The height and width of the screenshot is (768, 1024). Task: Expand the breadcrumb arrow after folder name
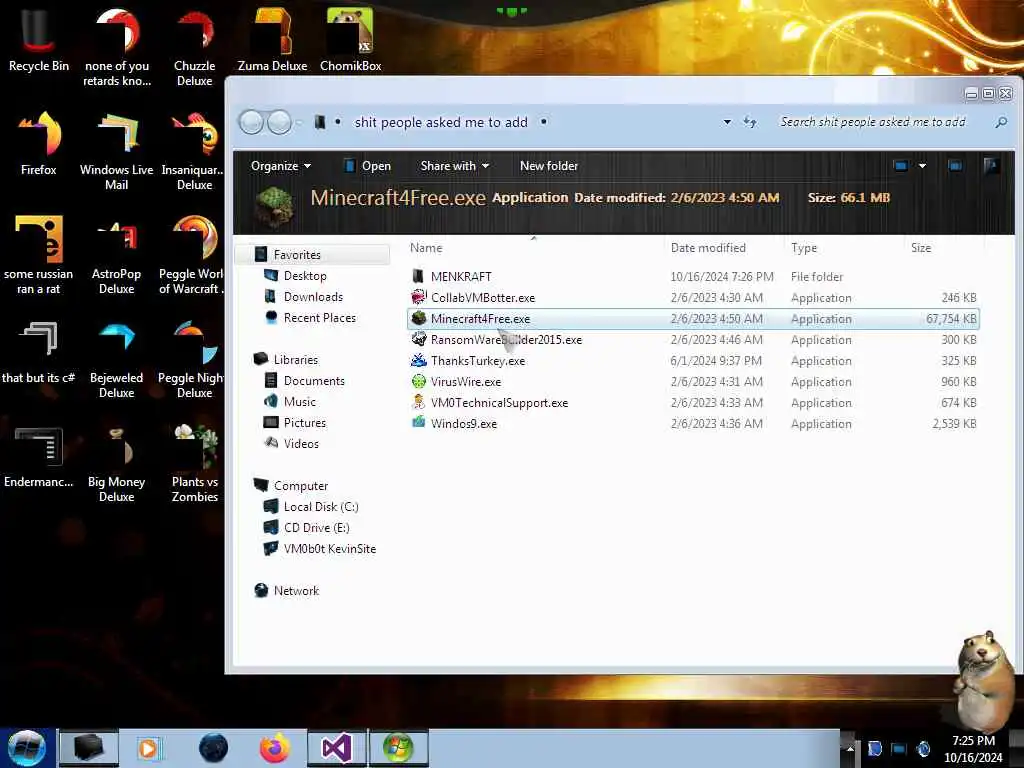pyautogui.click(x=543, y=121)
